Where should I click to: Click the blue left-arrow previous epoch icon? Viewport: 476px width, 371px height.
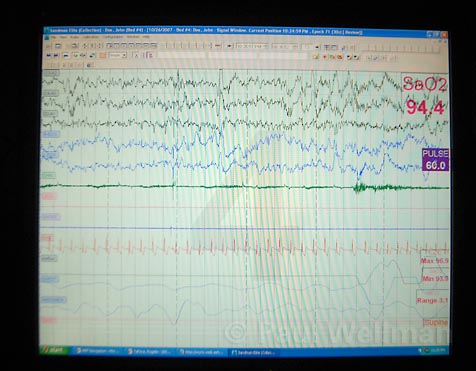pyautogui.click(x=49, y=56)
